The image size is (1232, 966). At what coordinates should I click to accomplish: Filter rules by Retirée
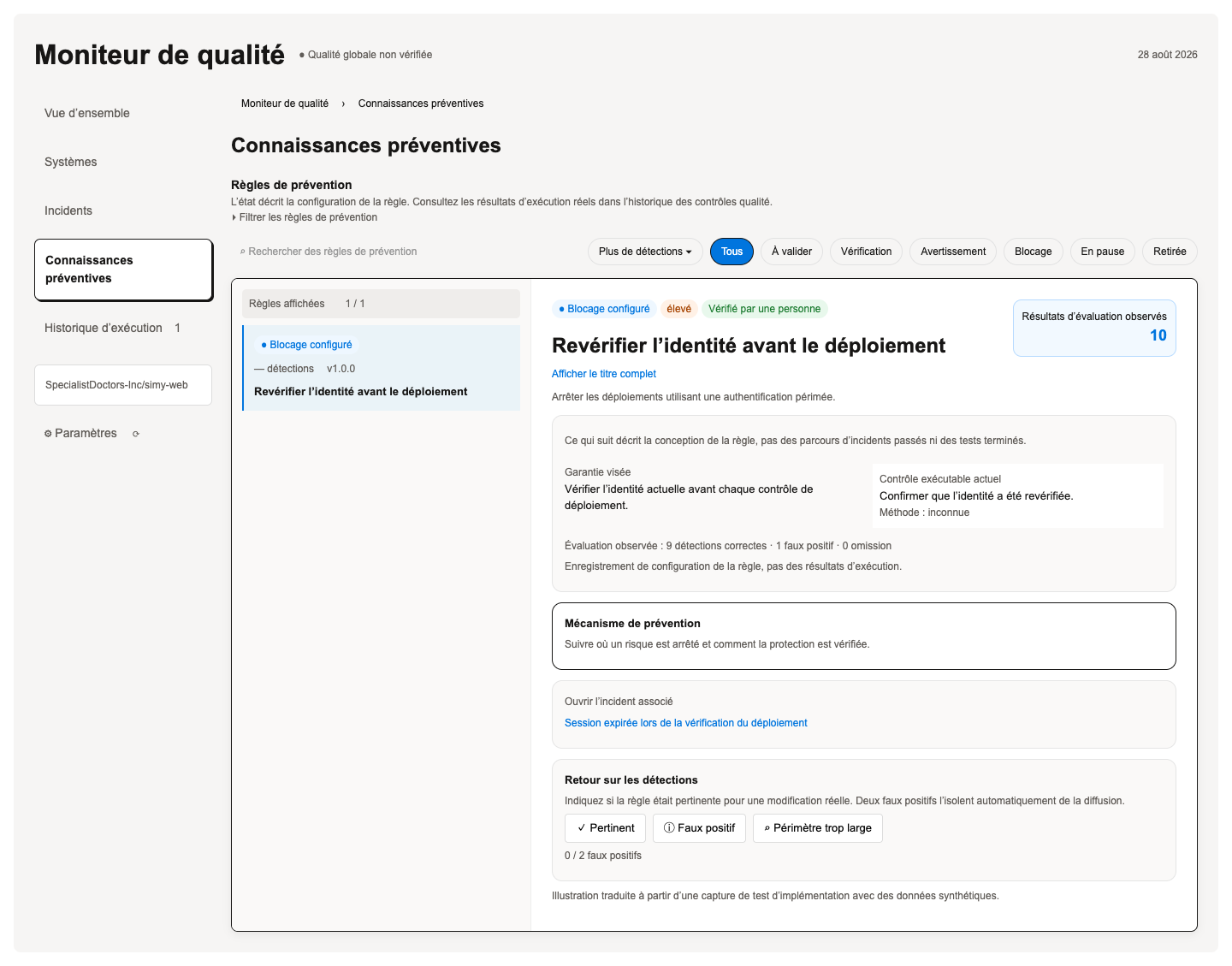(x=1170, y=252)
